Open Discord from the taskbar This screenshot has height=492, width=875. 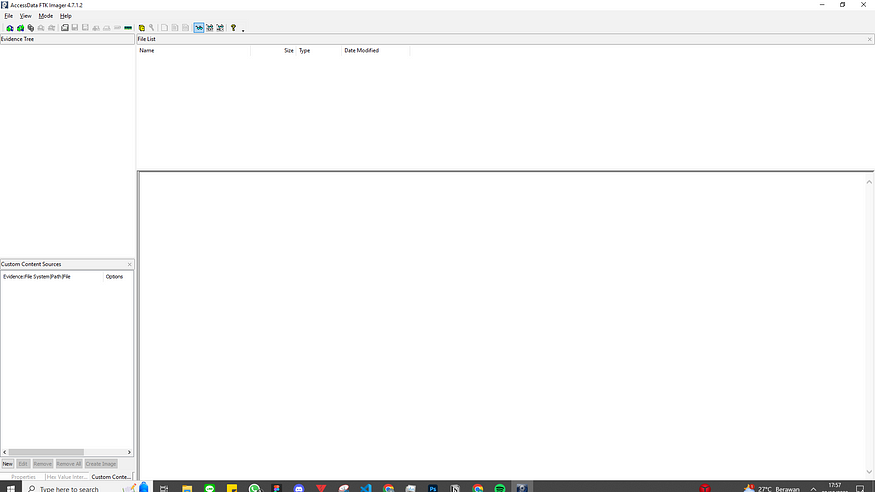click(299, 488)
